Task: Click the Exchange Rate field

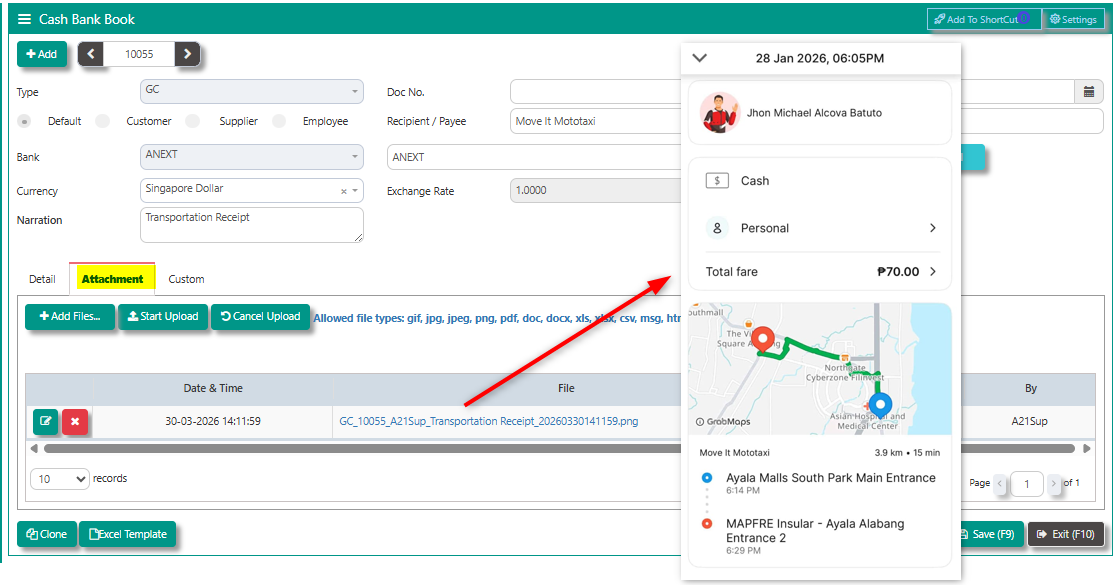Action: point(596,191)
